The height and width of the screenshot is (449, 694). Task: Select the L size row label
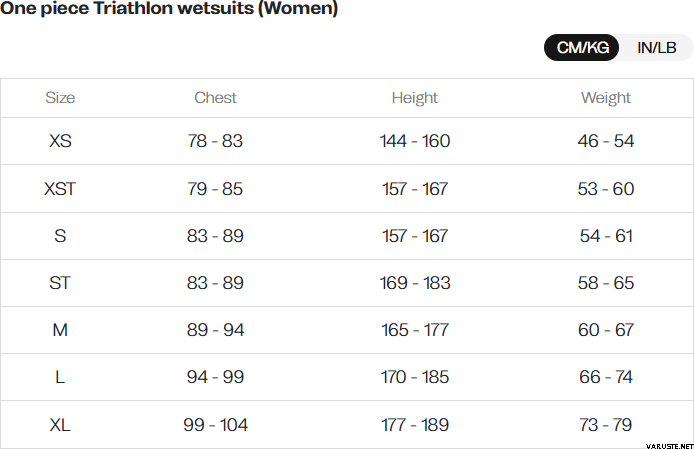[x=60, y=377]
